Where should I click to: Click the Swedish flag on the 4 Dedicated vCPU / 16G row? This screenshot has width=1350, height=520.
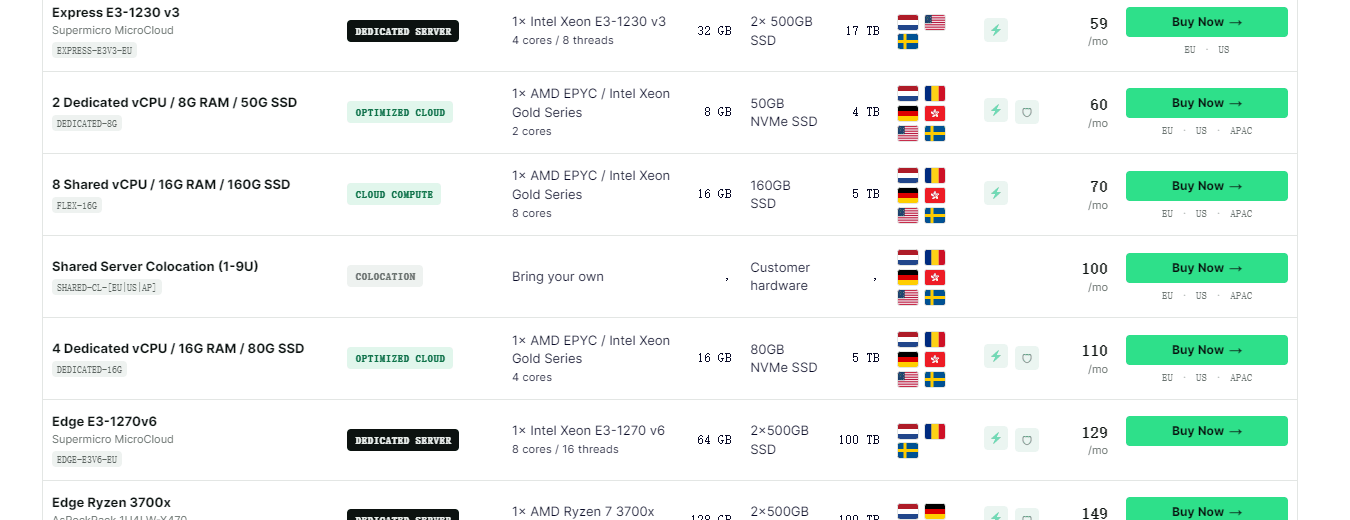click(x=935, y=379)
